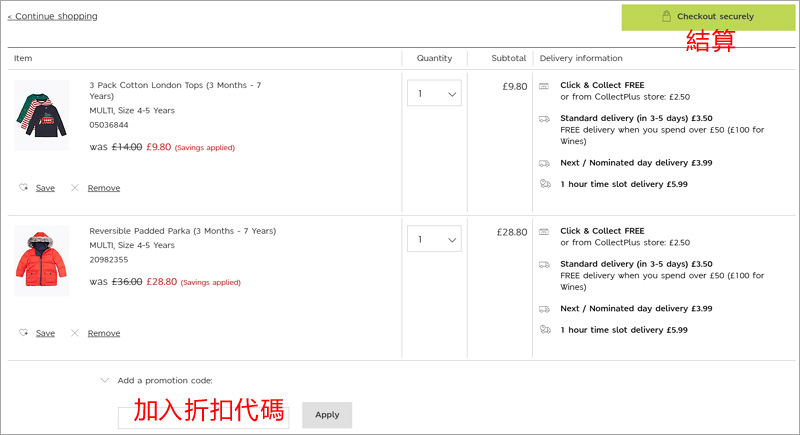Screen dimensions: 800x435
Task: Click Remove link for Reversible Padded Parka
Action: 103,333
